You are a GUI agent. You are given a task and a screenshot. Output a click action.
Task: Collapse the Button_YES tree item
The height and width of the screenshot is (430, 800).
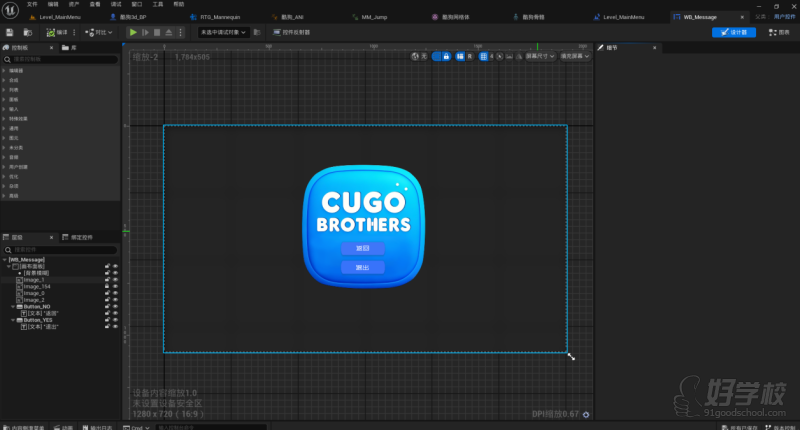tap(13, 320)
